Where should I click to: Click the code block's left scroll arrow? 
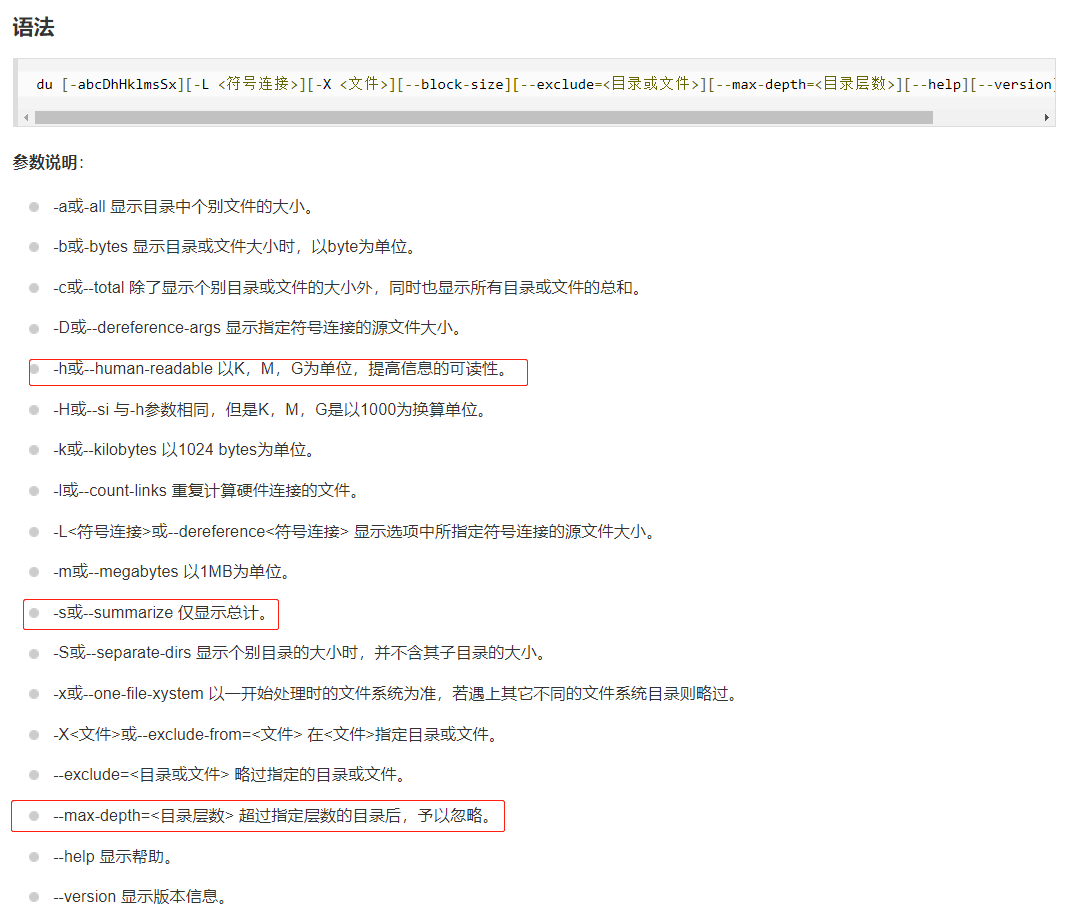tap(26, 117)
